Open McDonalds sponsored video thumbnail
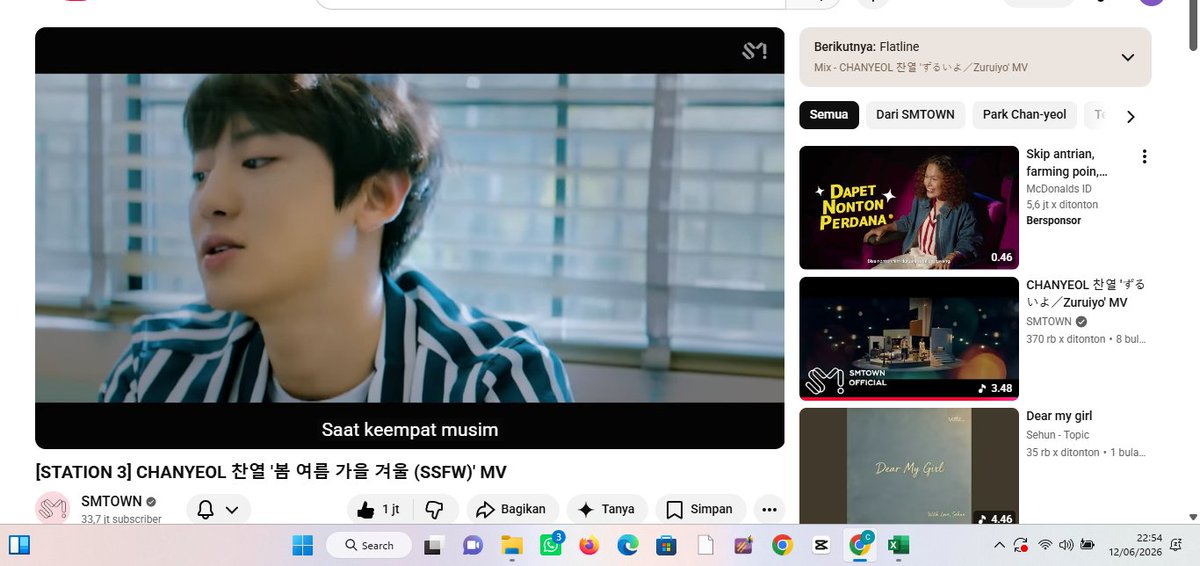Viewport: 1200px width, 566px height. click(x=908, y=208)
